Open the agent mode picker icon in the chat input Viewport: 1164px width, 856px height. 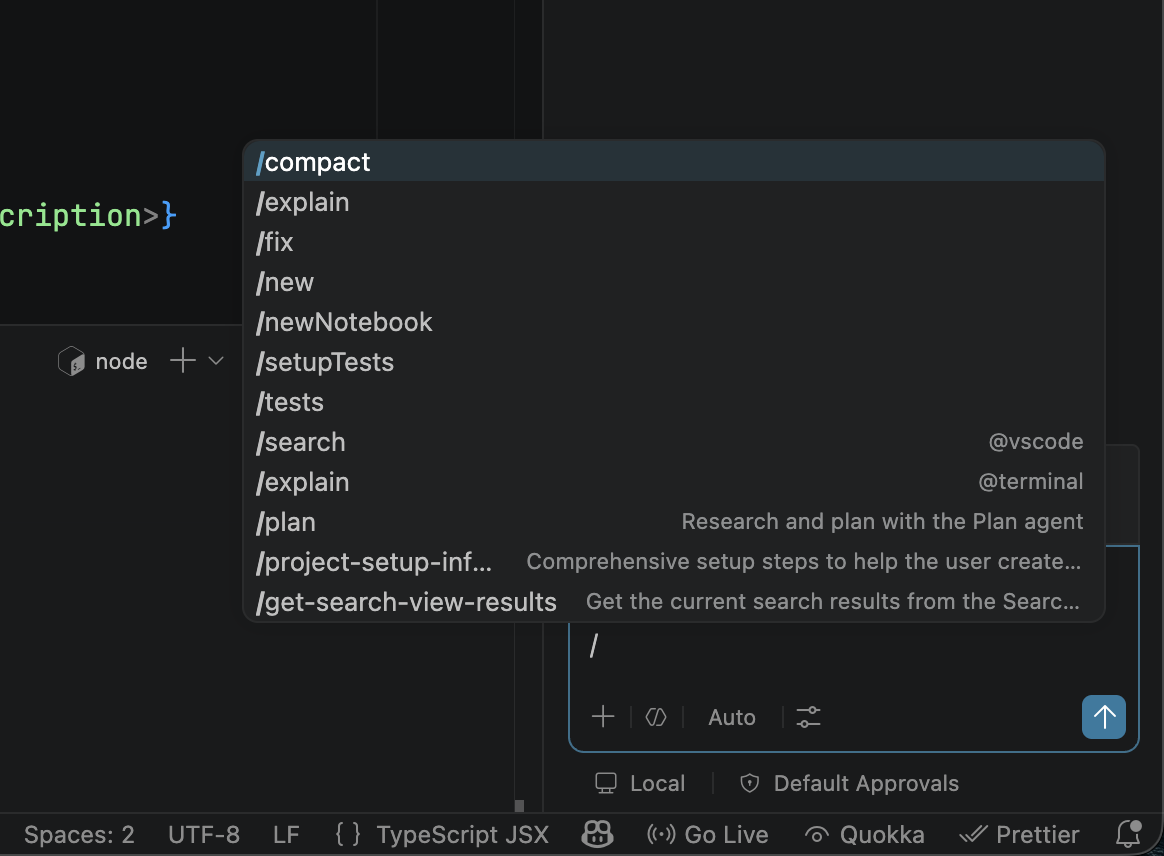pos(656,717)
